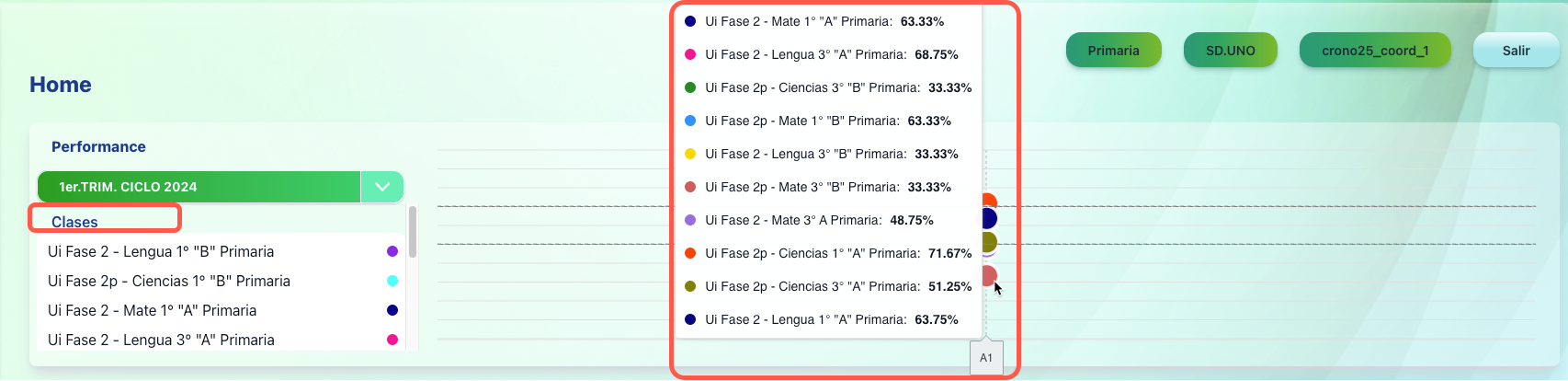The height and width of the screenshot is (381, 1568).
Task: Open the crono25_coord_1 user button
Action: pos(1375,51)
